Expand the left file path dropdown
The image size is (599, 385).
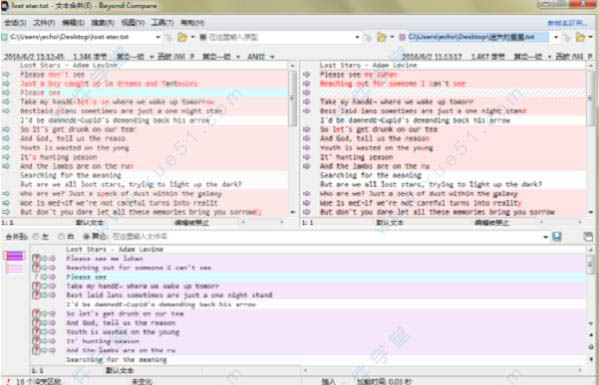coord(158,37)
